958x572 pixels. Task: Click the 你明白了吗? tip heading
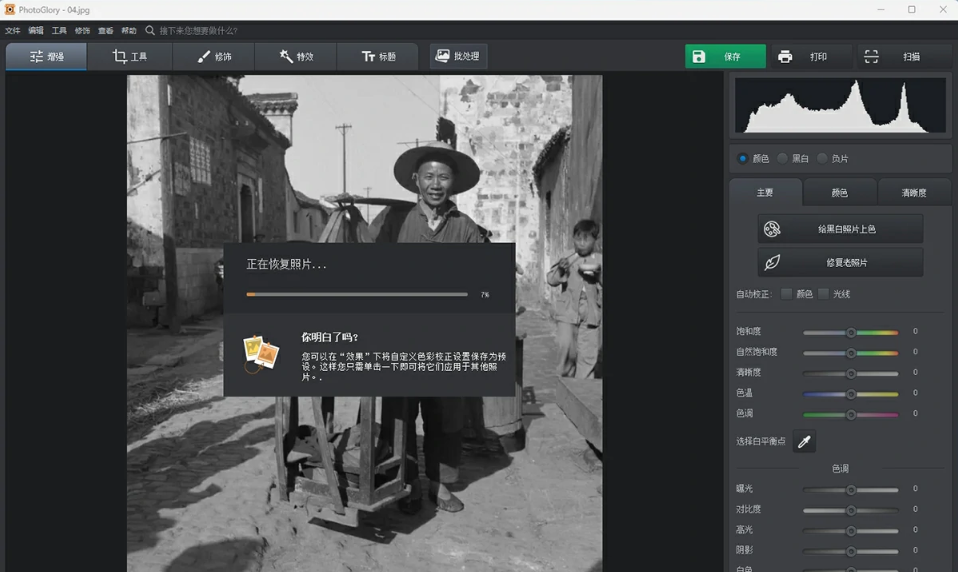point(329,337)
